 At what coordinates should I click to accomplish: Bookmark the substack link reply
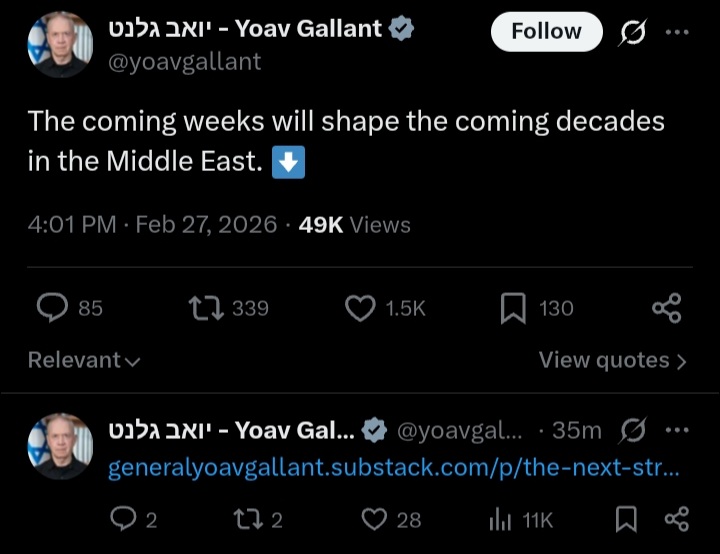pos(626,519)
